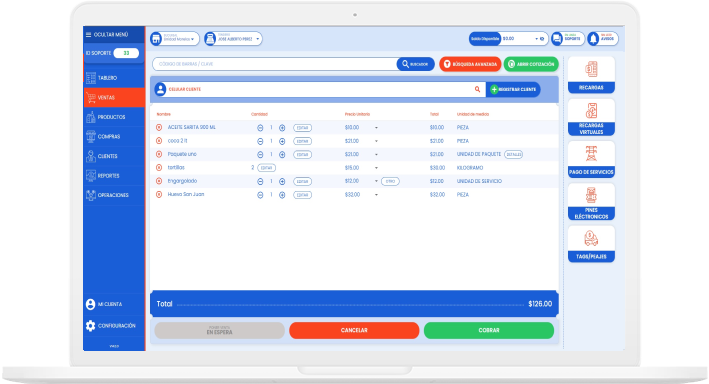Remove Engargolado from the sale
The width and height of the screenshot is (709, 384).
click(159, 181)
